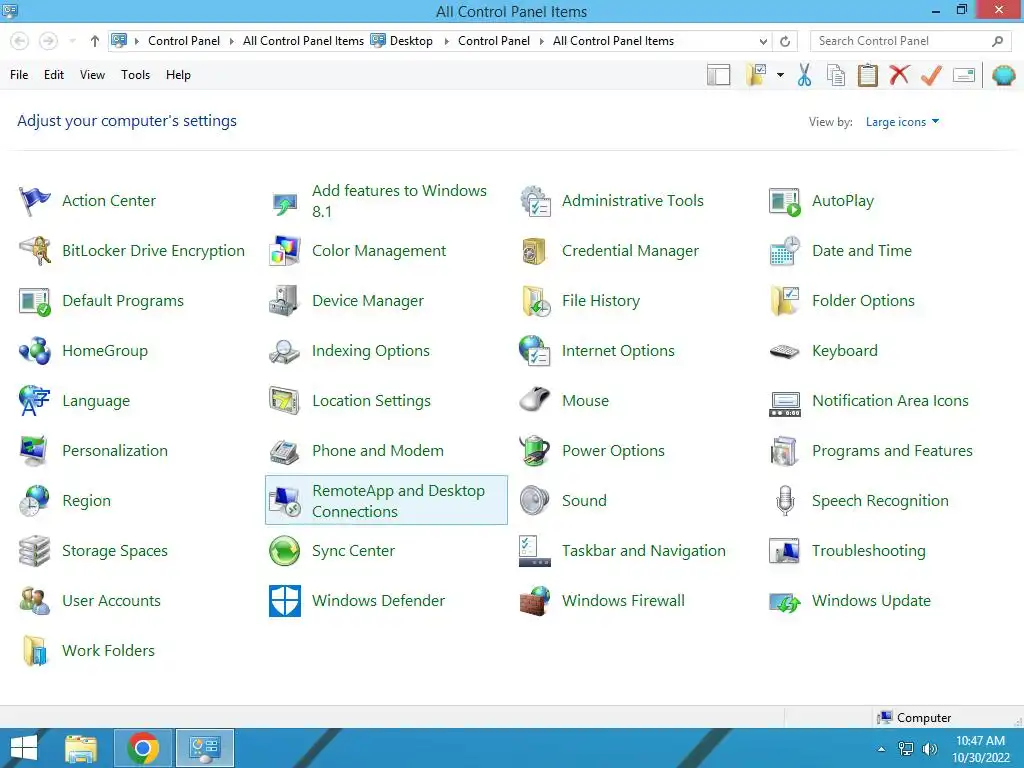This screenshot has width=1024, height=768.
Task: Expand breadcrumb arrow after first Control Panel
Action: pos(231,41)
